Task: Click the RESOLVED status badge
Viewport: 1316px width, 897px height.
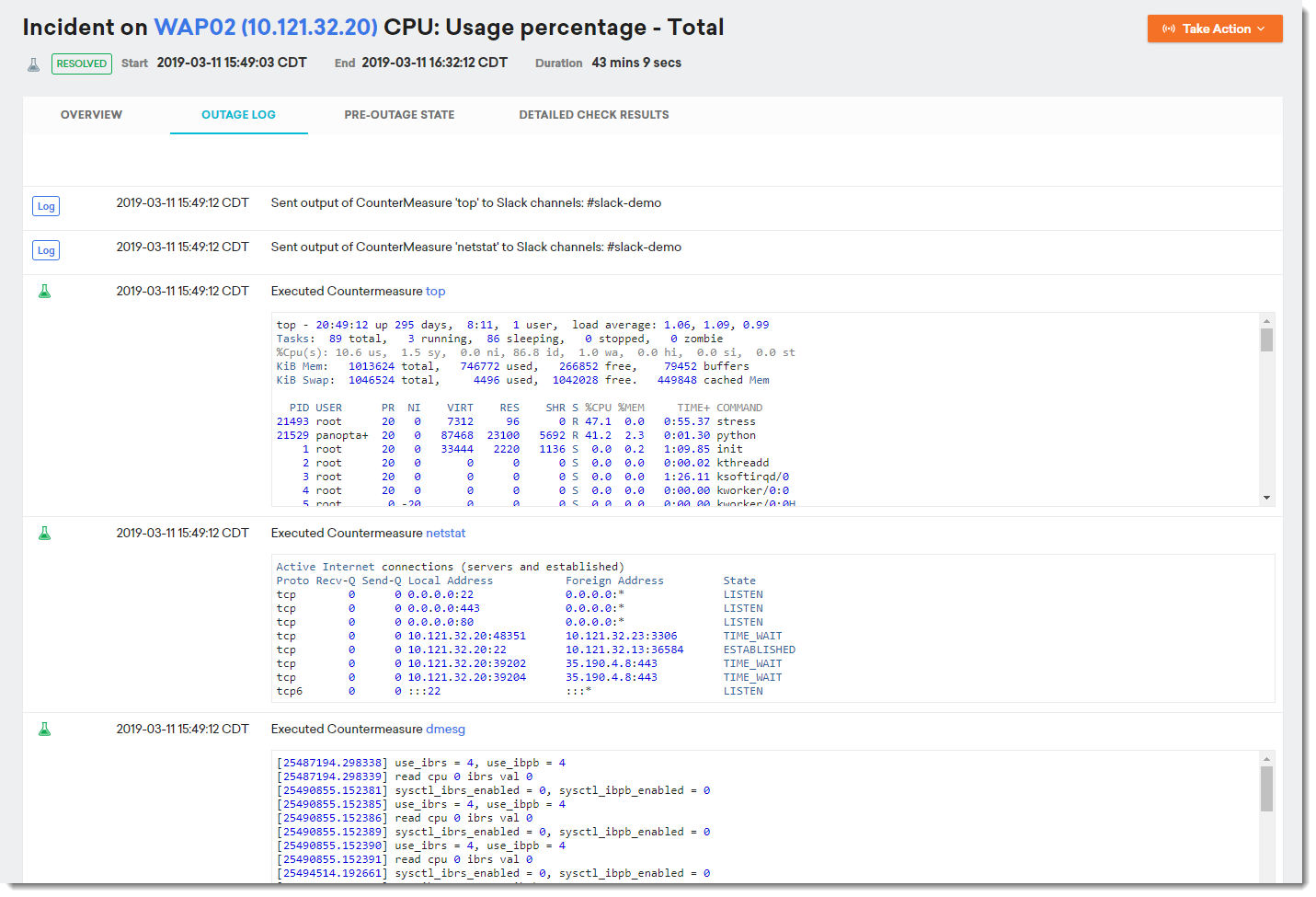Action: click(x=82, y=63)
